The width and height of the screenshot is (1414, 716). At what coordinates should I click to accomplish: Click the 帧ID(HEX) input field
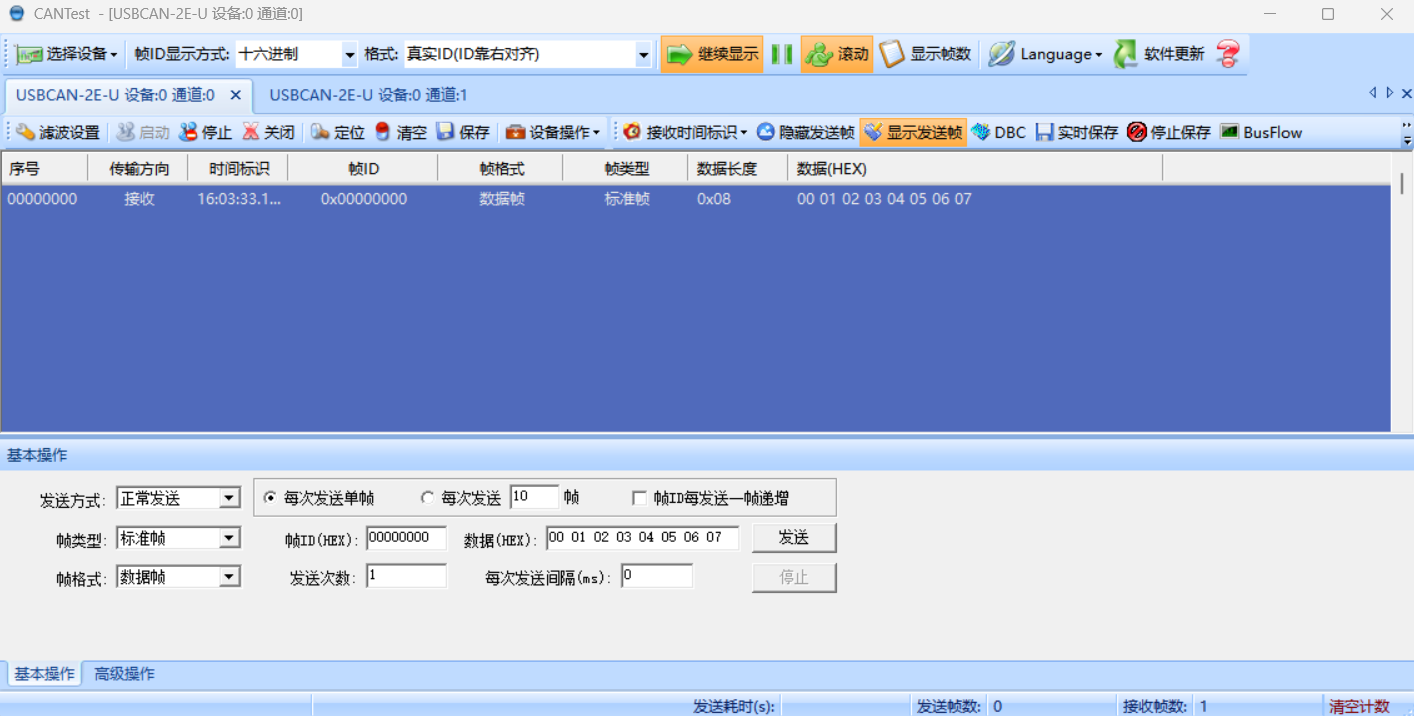[406, 537]
